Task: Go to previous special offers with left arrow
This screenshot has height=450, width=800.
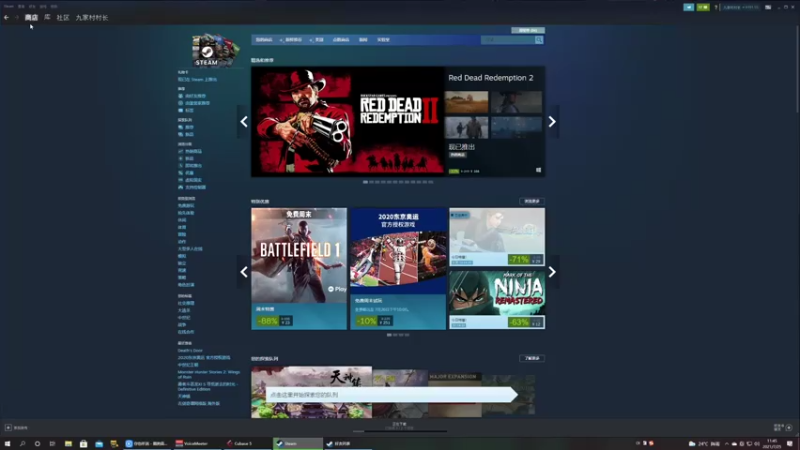Action: coord(244,272)
